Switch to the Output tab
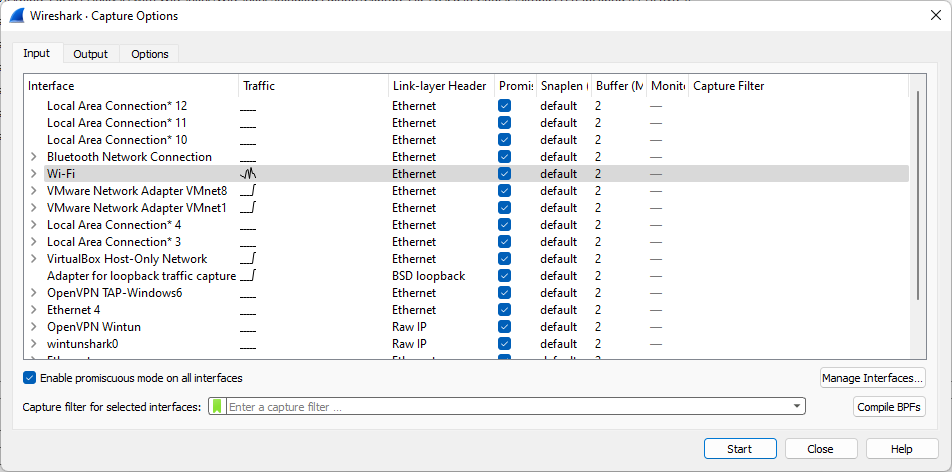Image resolution: width=952 pixels, height=472 pixels. [x=90, y=54]
